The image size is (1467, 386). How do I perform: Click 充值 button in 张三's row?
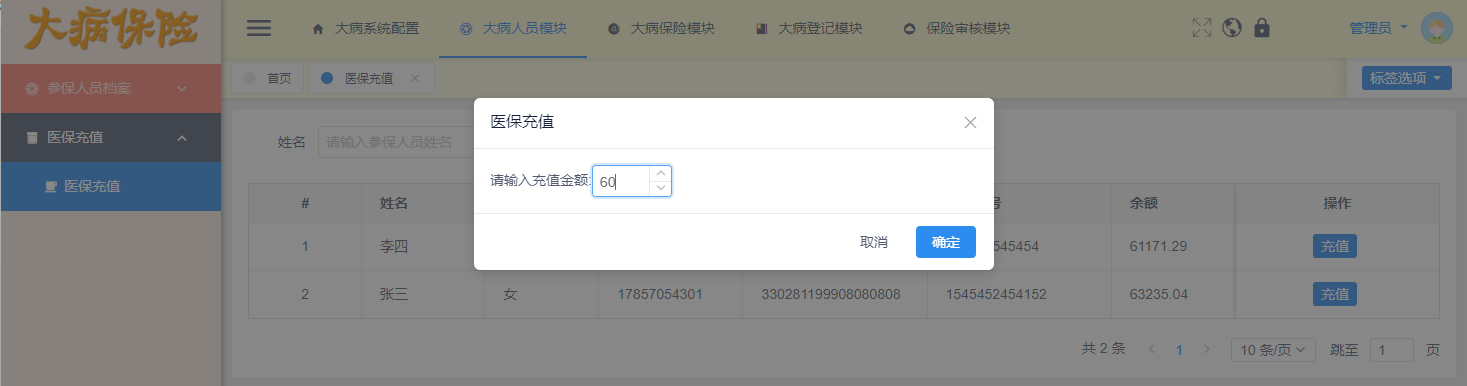(1335, 294)
